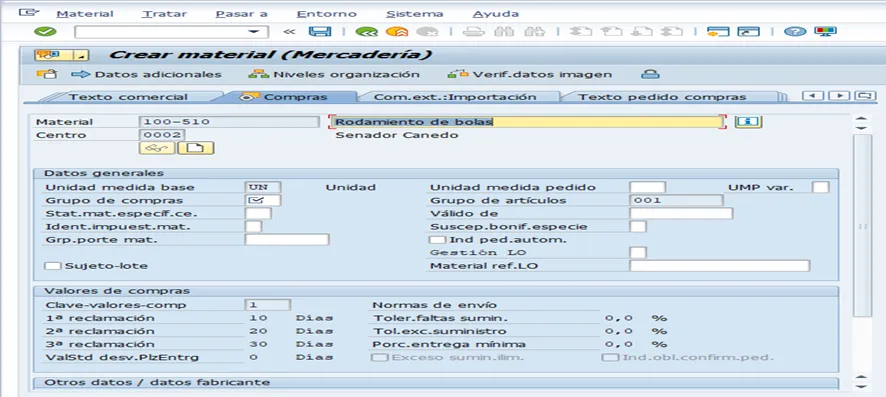Image resolution: width=886 pixels, height=397 pixels.
Task: Click the blank document icon below Centro
Action: pos(196,148)
